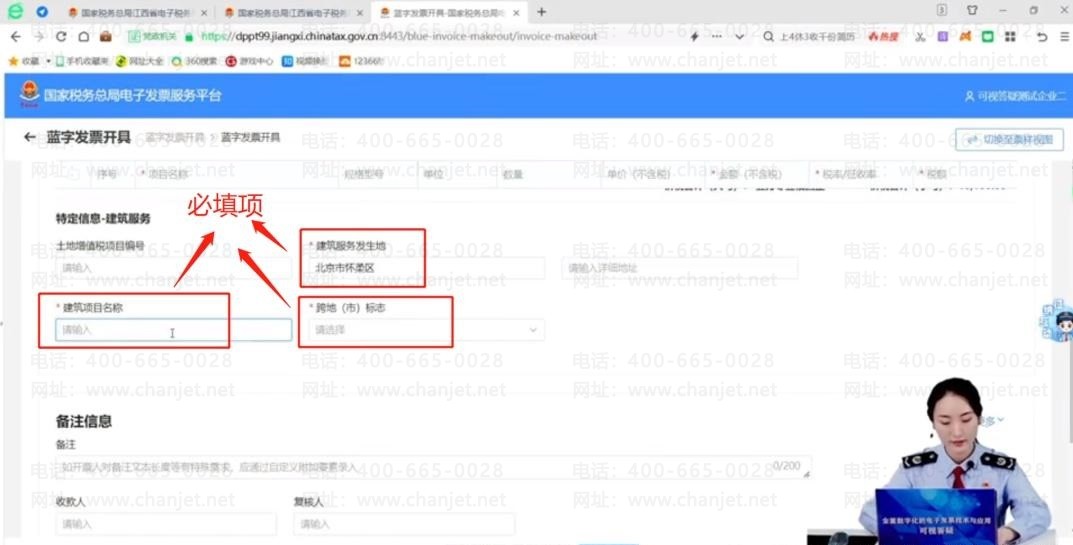Click the 收款人 input field

(x=166, y=524)
